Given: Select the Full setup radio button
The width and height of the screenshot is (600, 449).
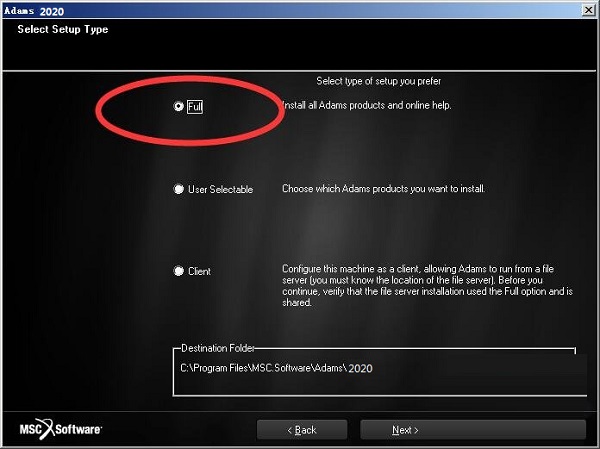Looking at the screenshot, I should point(179,106).
